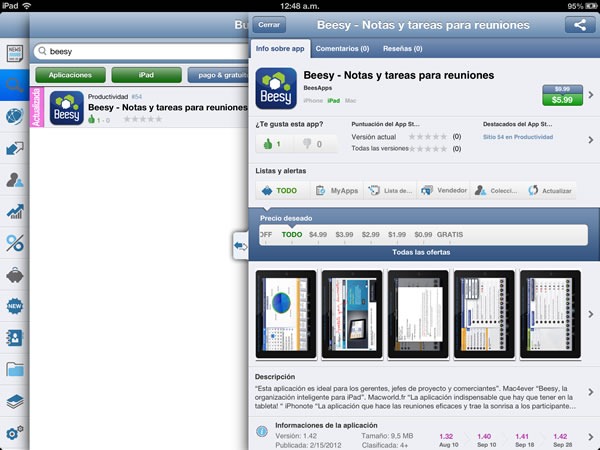Screen dimensions: 600x450
Task: Select the Aplicaciones filter button
Action: [x=70, y=75]
